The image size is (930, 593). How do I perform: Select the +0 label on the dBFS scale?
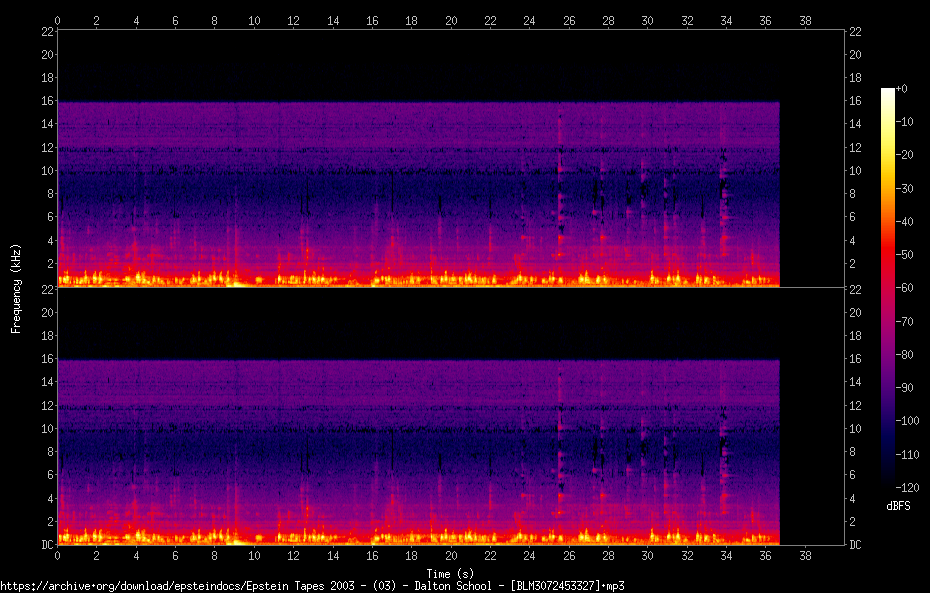tap(903, 89)
